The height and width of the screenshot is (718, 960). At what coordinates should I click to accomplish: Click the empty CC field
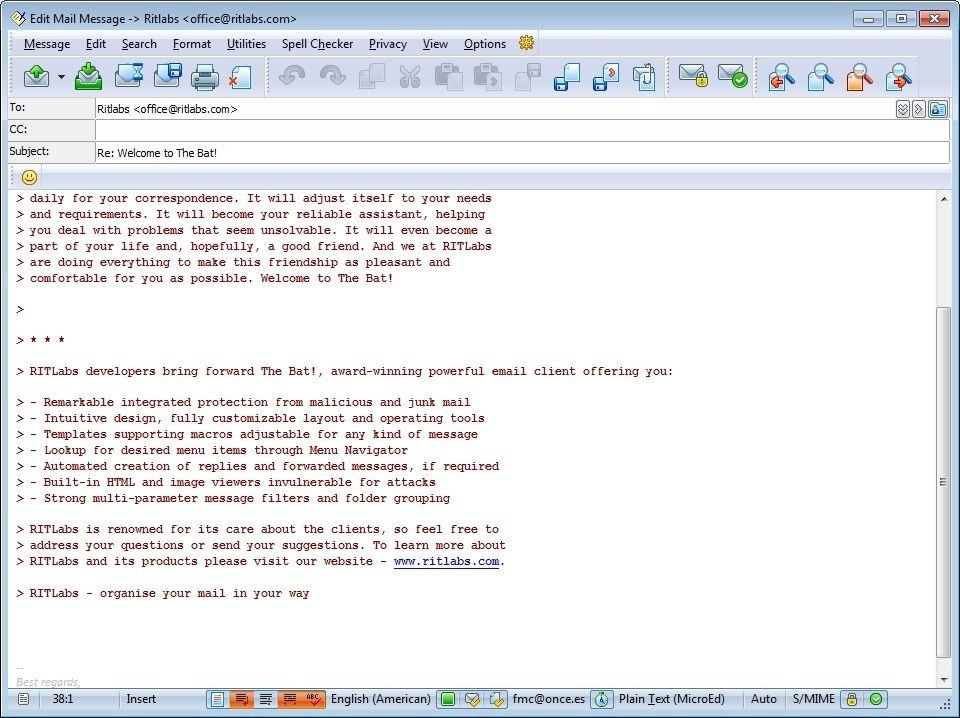pos(522,130)
